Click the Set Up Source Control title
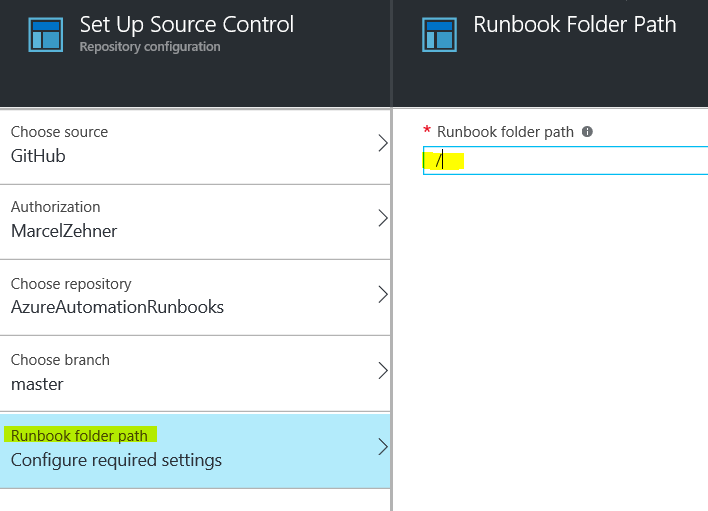708x511 pixels. 187,25
